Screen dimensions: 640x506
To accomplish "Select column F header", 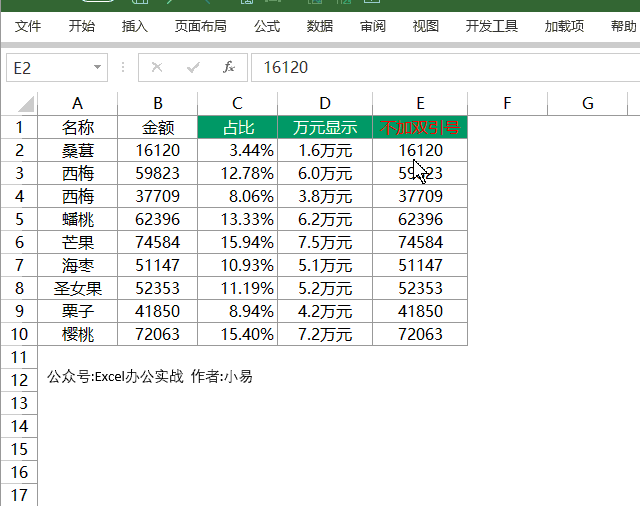I will point(507,104).
